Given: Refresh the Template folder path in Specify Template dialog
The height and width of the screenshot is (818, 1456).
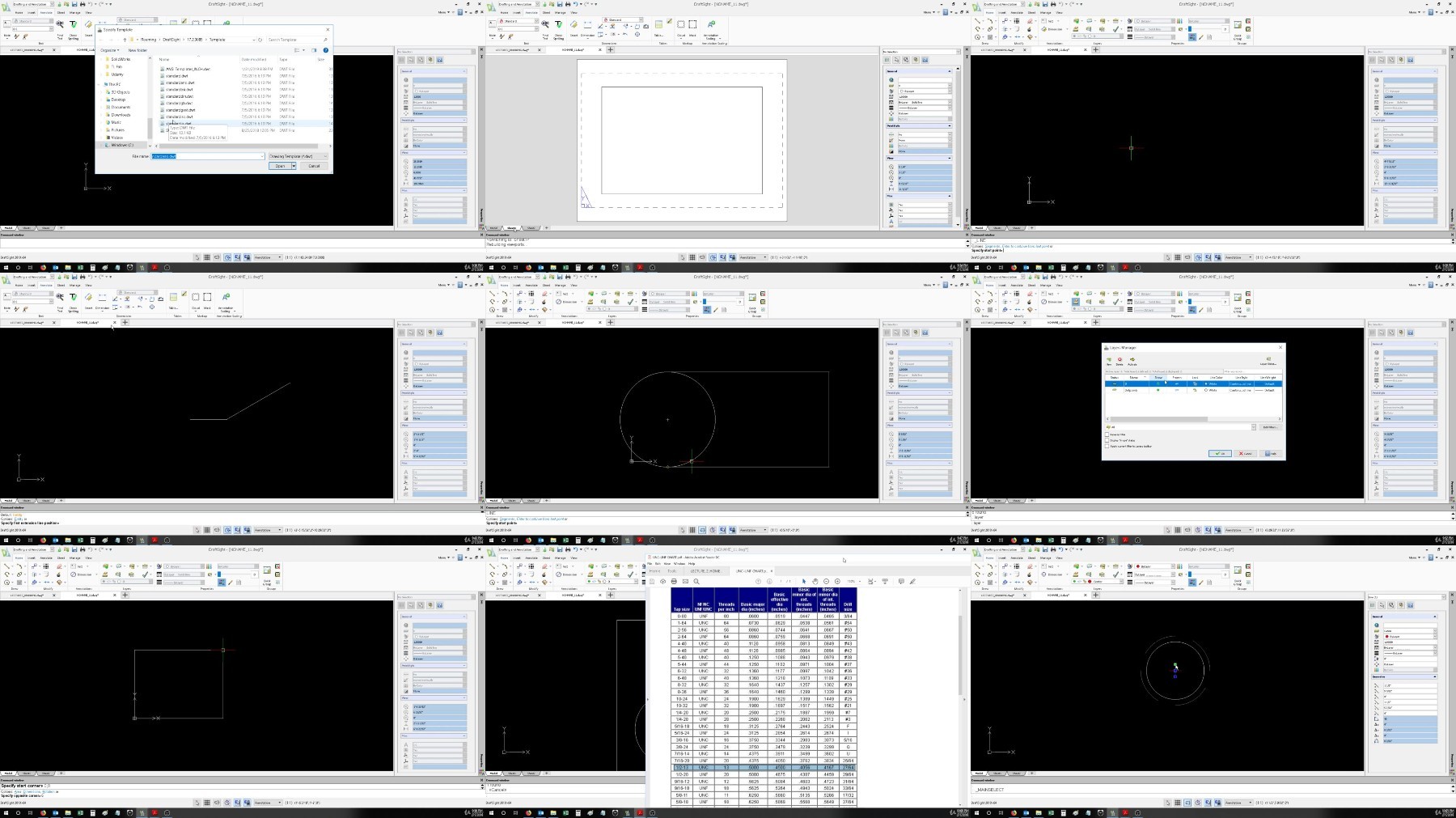Looking at the screenshot, I should 260,40.
